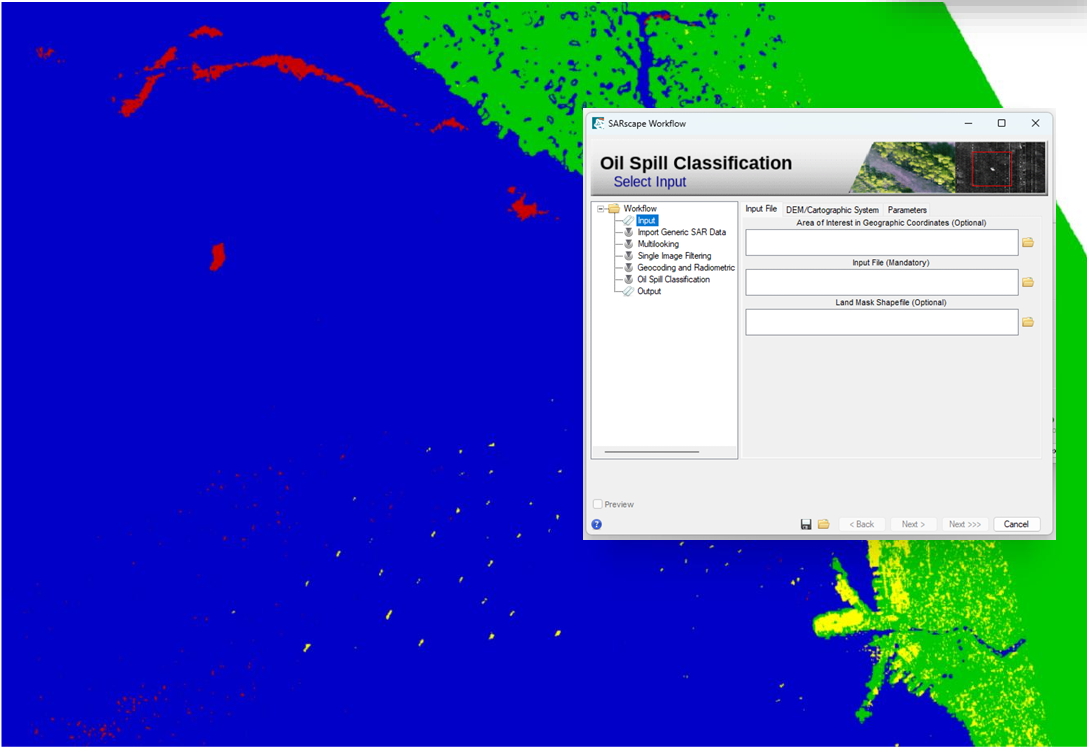Screen dimensions: 1087x747
Task: Select the Output step in tree
Action: 649,291
